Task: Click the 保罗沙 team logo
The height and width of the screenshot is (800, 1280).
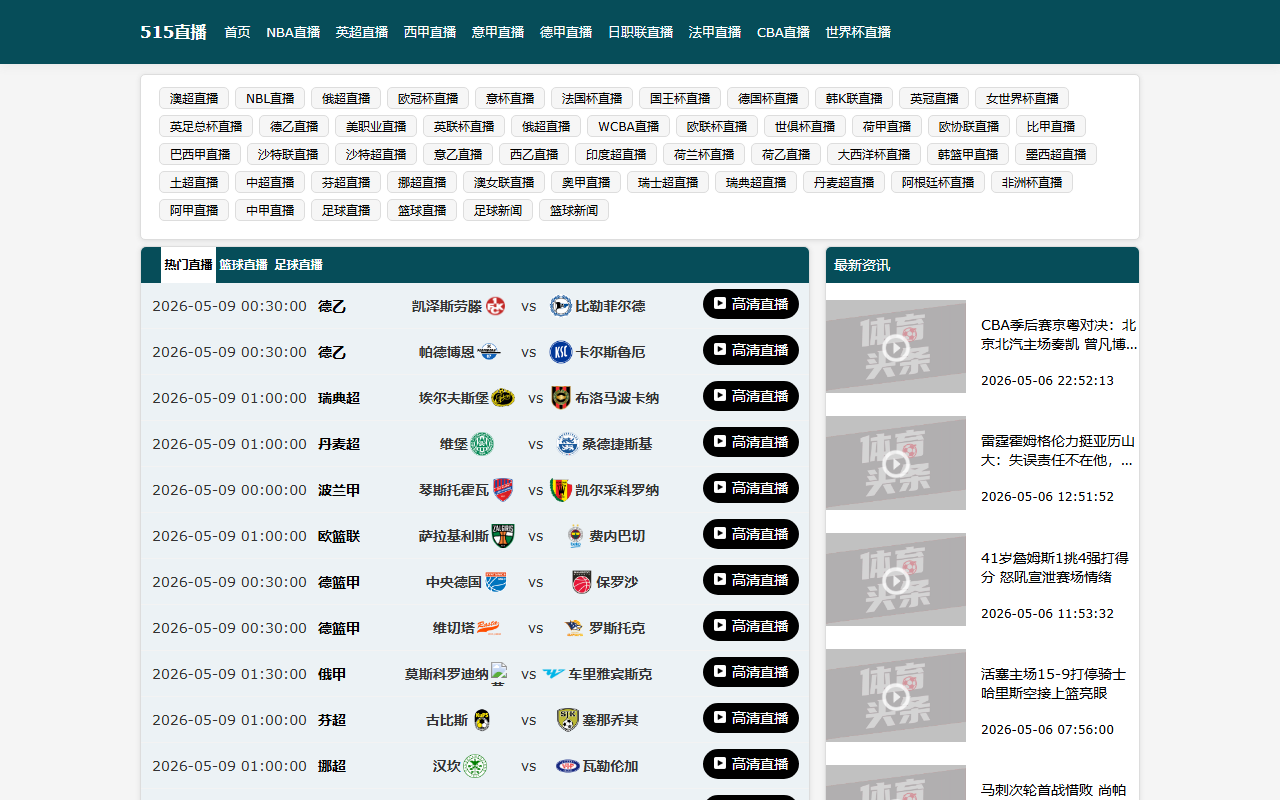Action: click(582, 582)
